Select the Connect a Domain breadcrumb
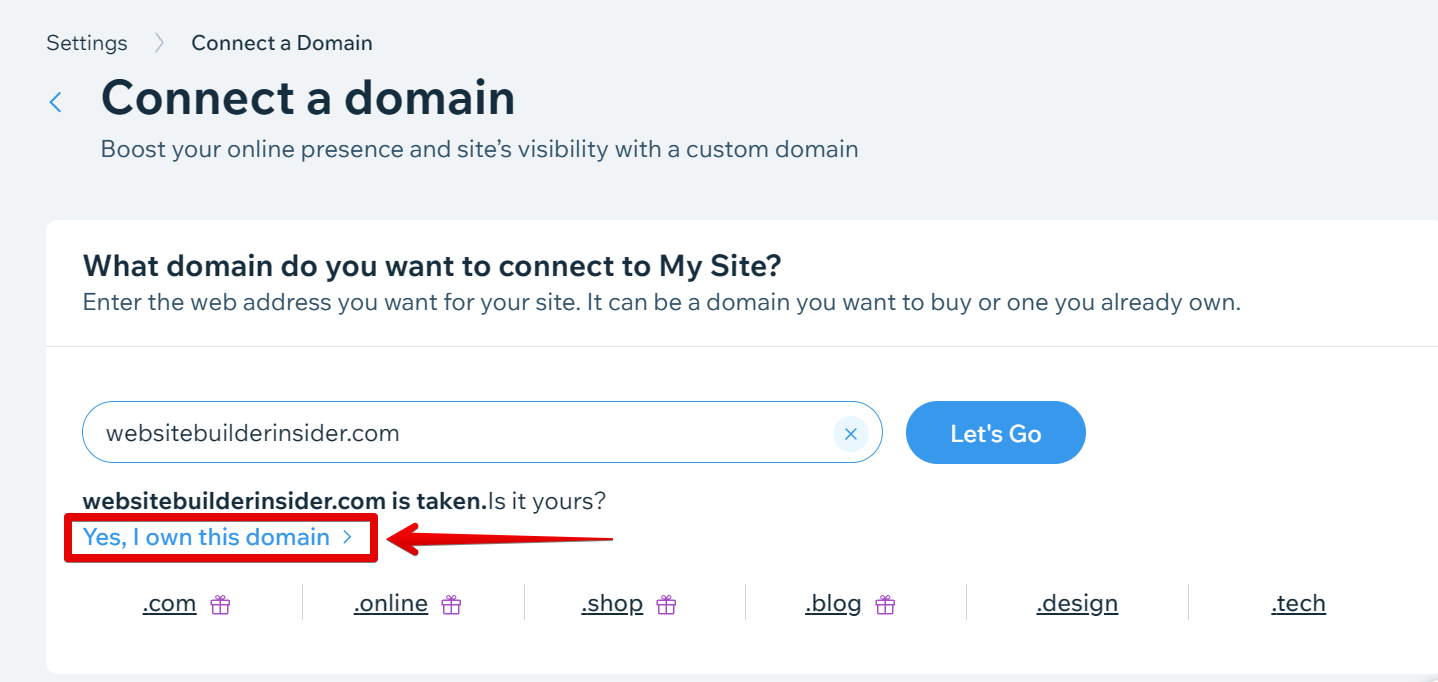1438x682 pixels. [282, 43]
